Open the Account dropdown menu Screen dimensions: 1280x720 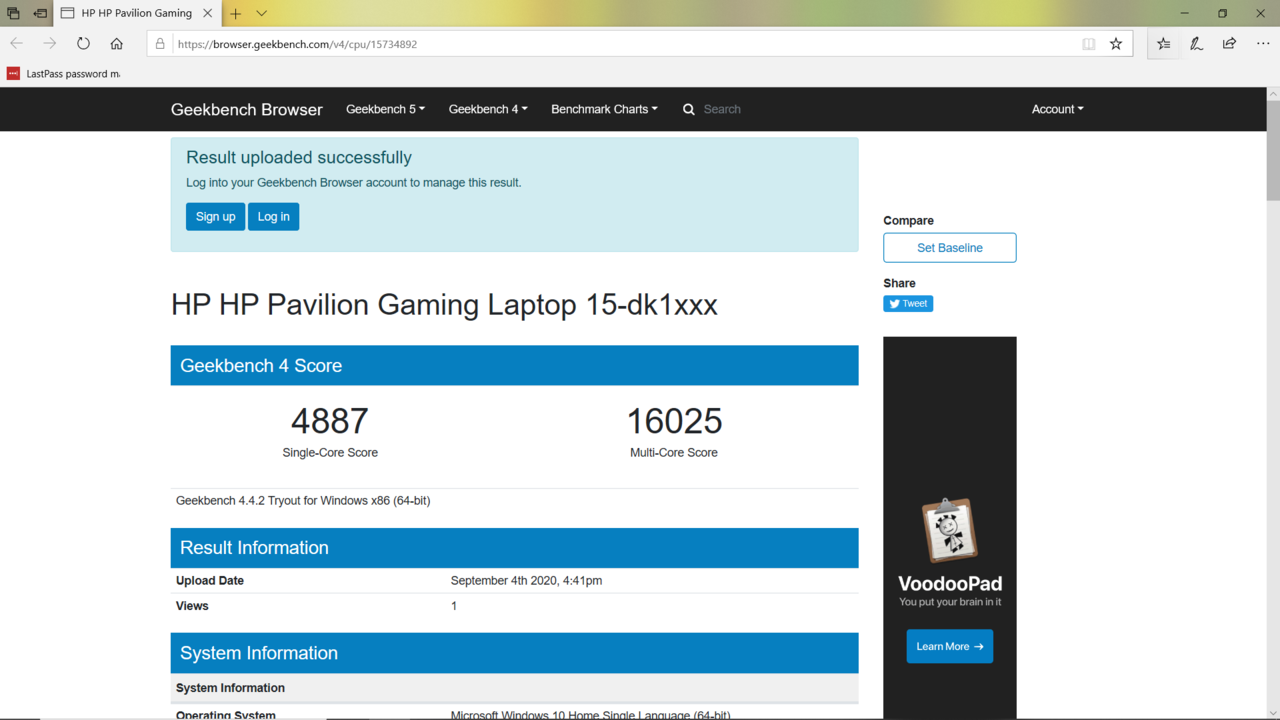click(1057, 109)
